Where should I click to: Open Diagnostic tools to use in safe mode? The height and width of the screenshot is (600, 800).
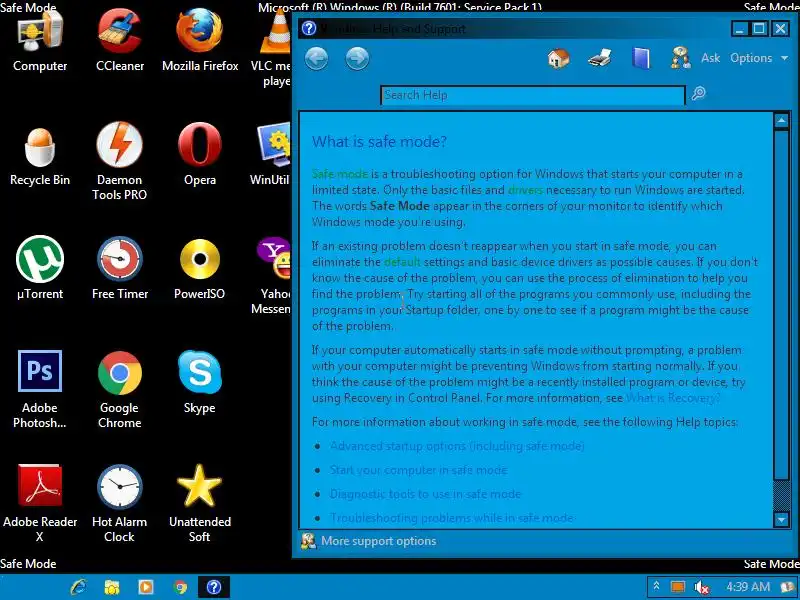pyautogui.click(x=426, y=494)
